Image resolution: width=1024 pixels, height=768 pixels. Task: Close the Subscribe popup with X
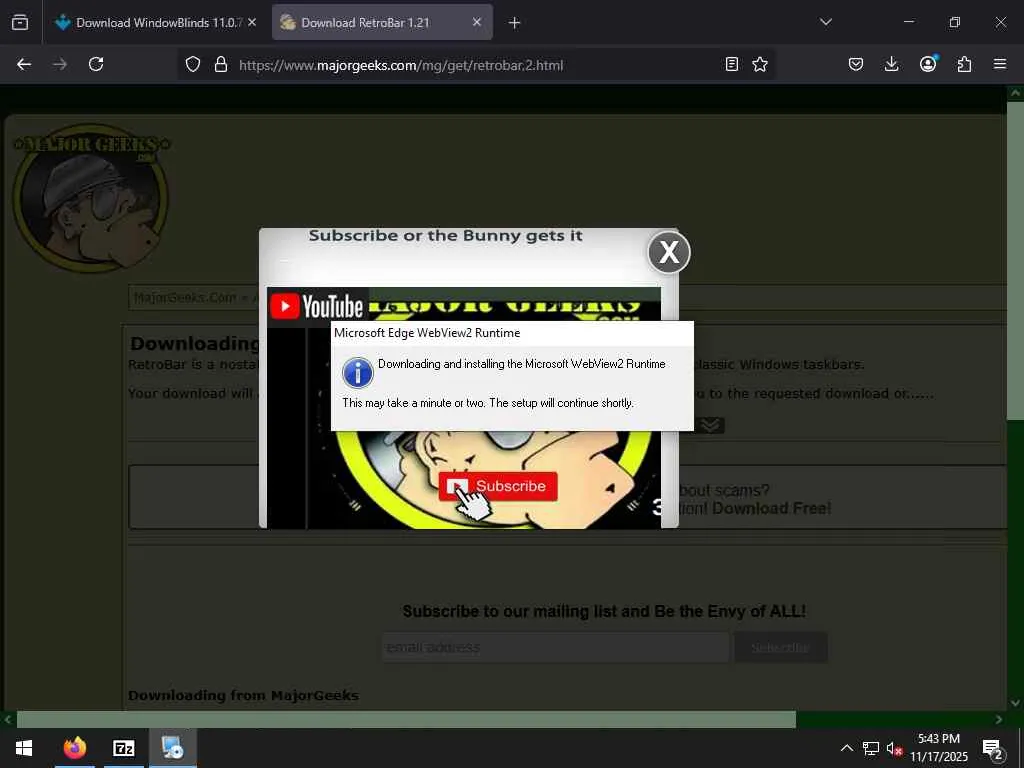[x=669, y=252]
